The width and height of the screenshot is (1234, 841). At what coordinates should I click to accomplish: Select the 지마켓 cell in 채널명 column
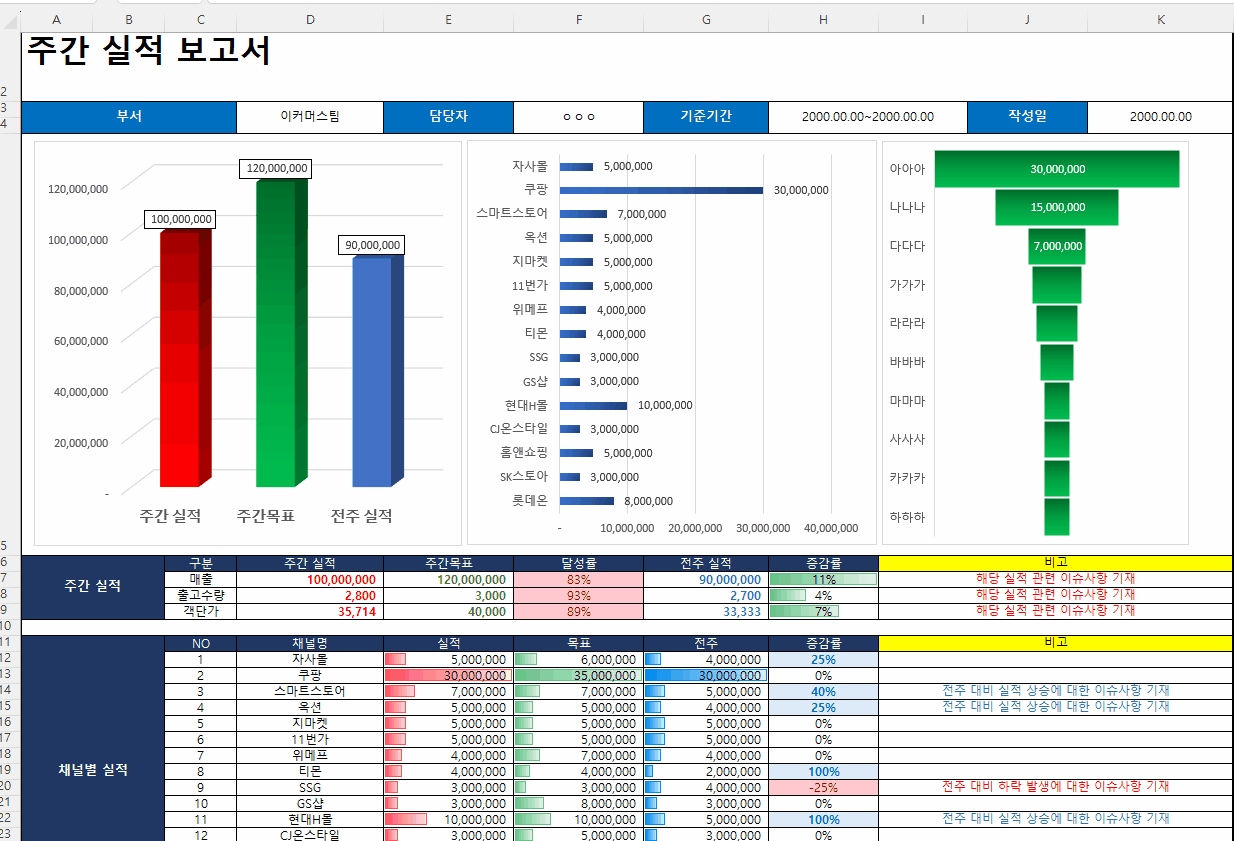(310, 723)
